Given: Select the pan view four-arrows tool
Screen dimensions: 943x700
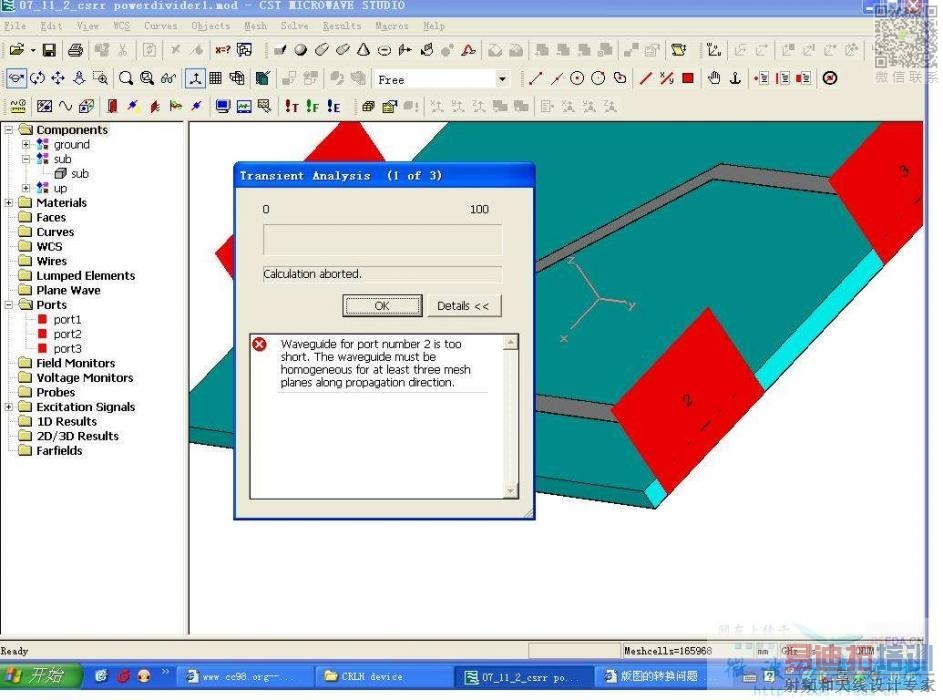Looking at the screenshot, I should 58,78.
